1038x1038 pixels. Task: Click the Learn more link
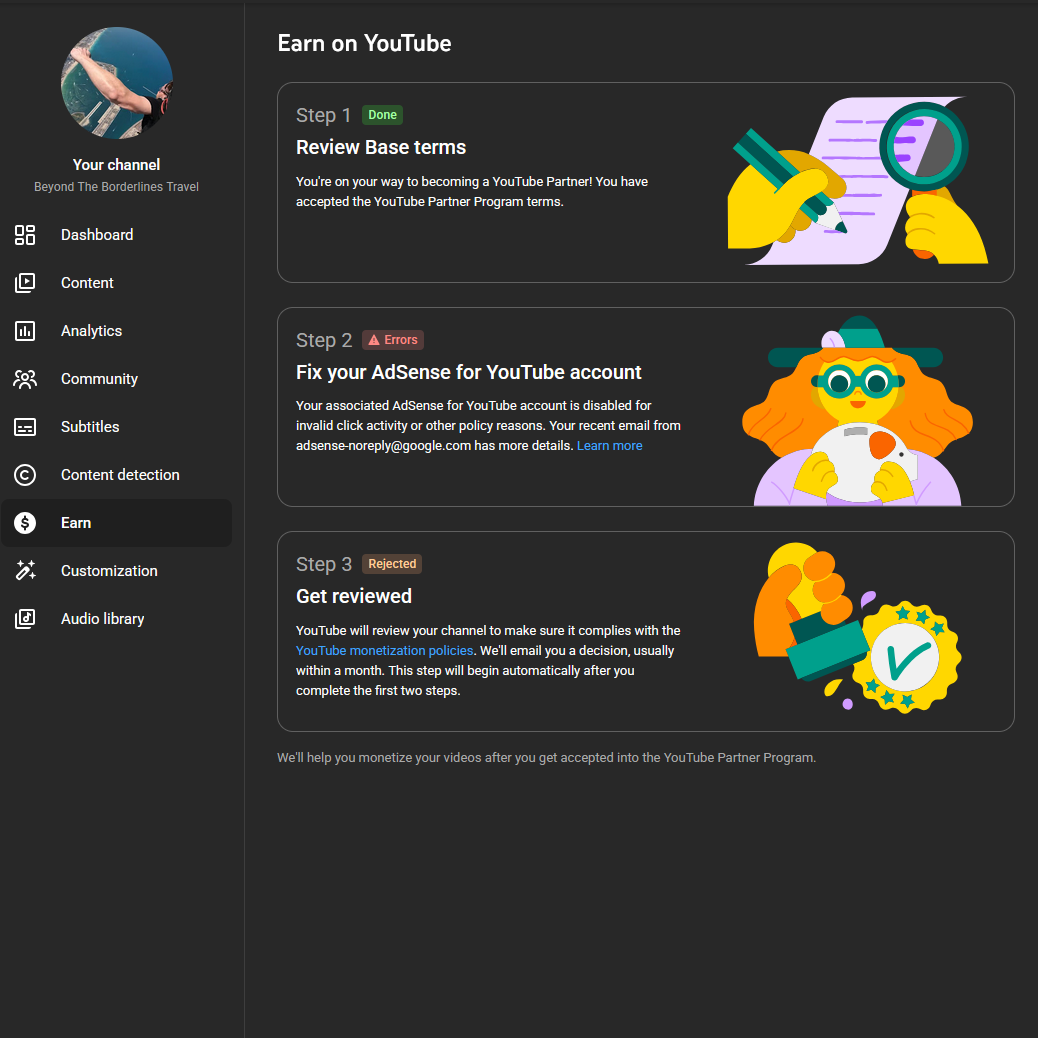(609, 446)
